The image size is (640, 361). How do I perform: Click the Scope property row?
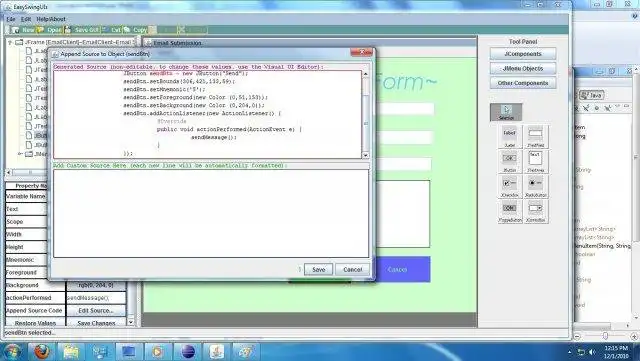[27, 222]
